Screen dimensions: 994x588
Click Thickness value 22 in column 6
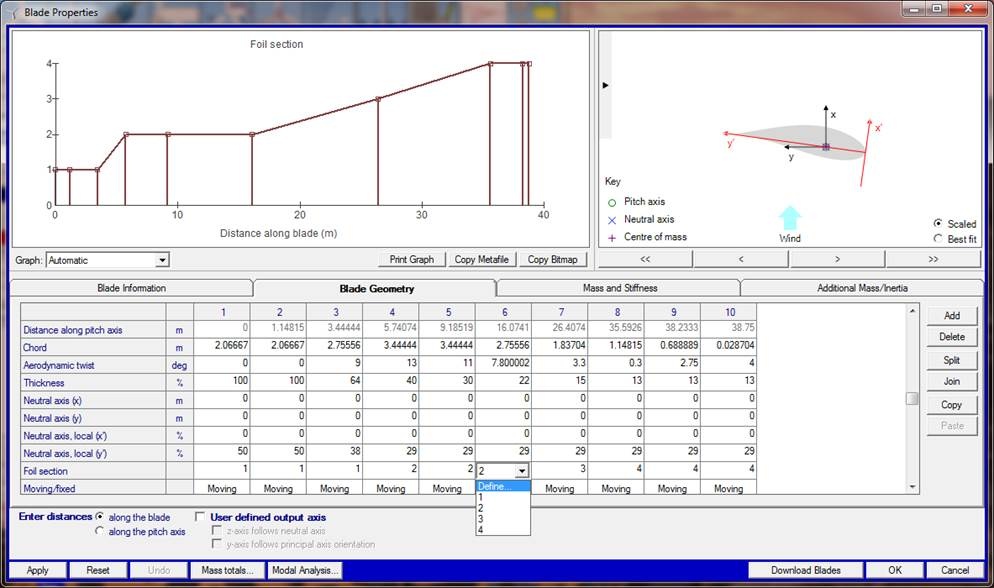(x=503, y=381)
